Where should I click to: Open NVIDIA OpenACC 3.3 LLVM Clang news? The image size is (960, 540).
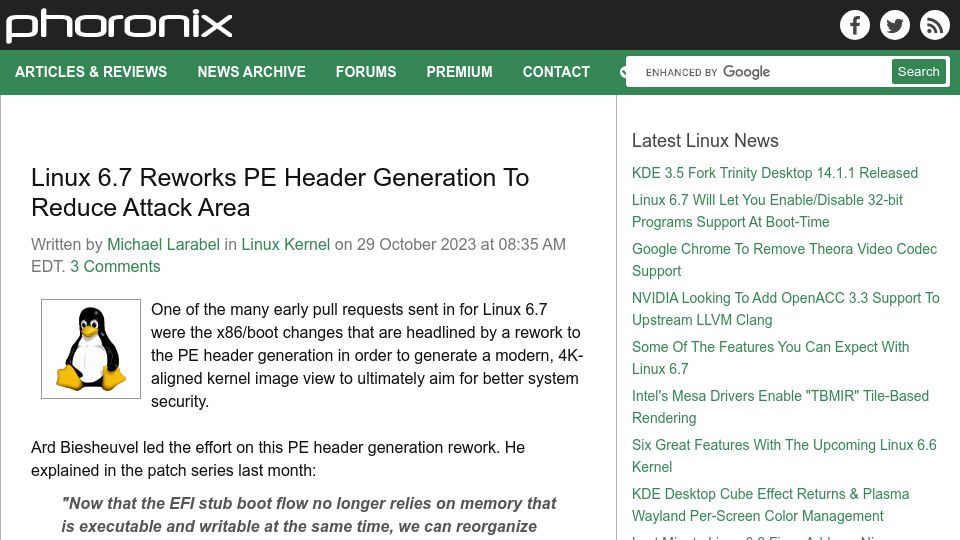786,309
